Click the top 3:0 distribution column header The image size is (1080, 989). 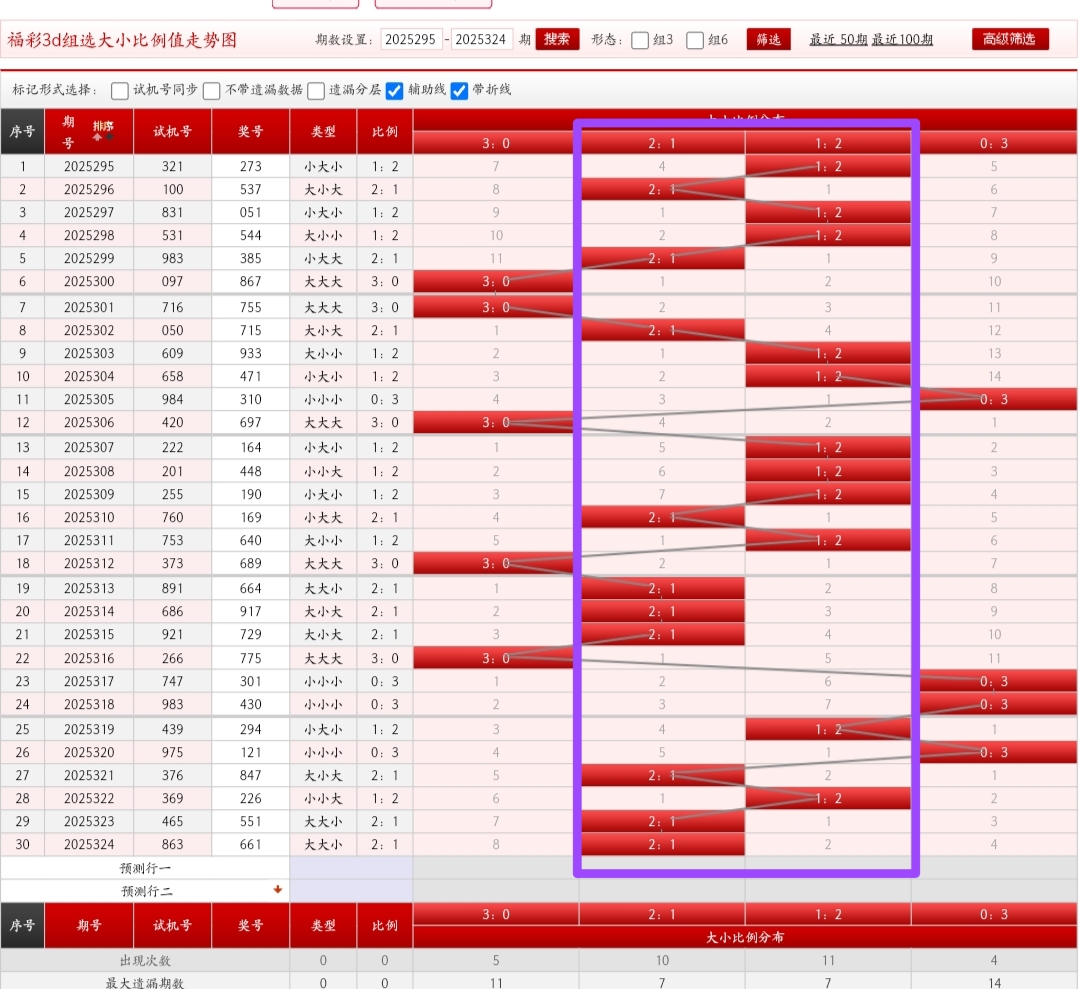click(x=495, y=143)
